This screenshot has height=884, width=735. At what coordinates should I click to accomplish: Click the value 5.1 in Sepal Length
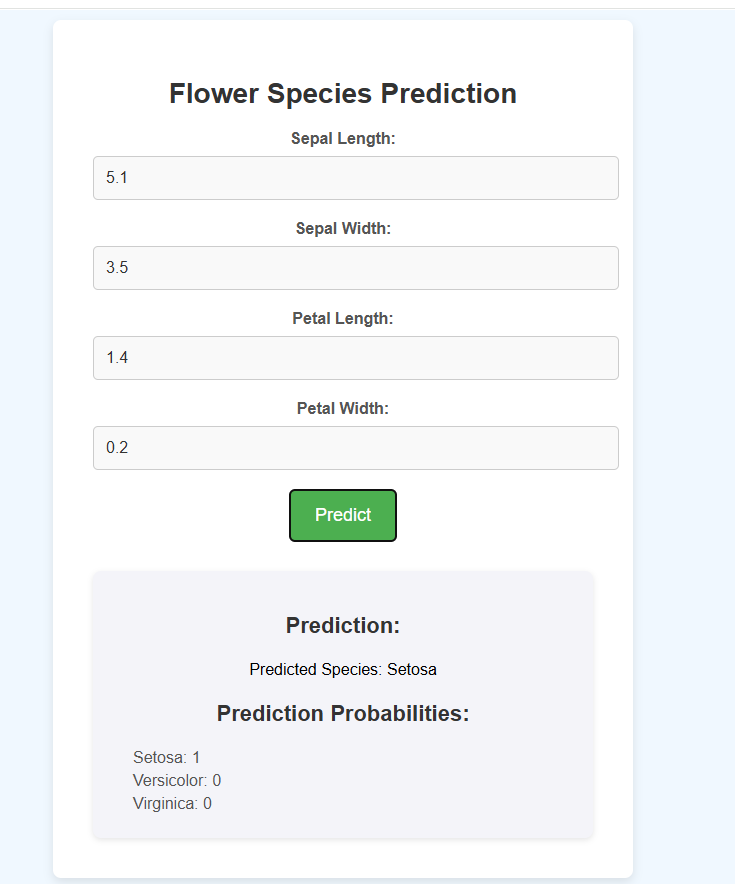point(117,177)
